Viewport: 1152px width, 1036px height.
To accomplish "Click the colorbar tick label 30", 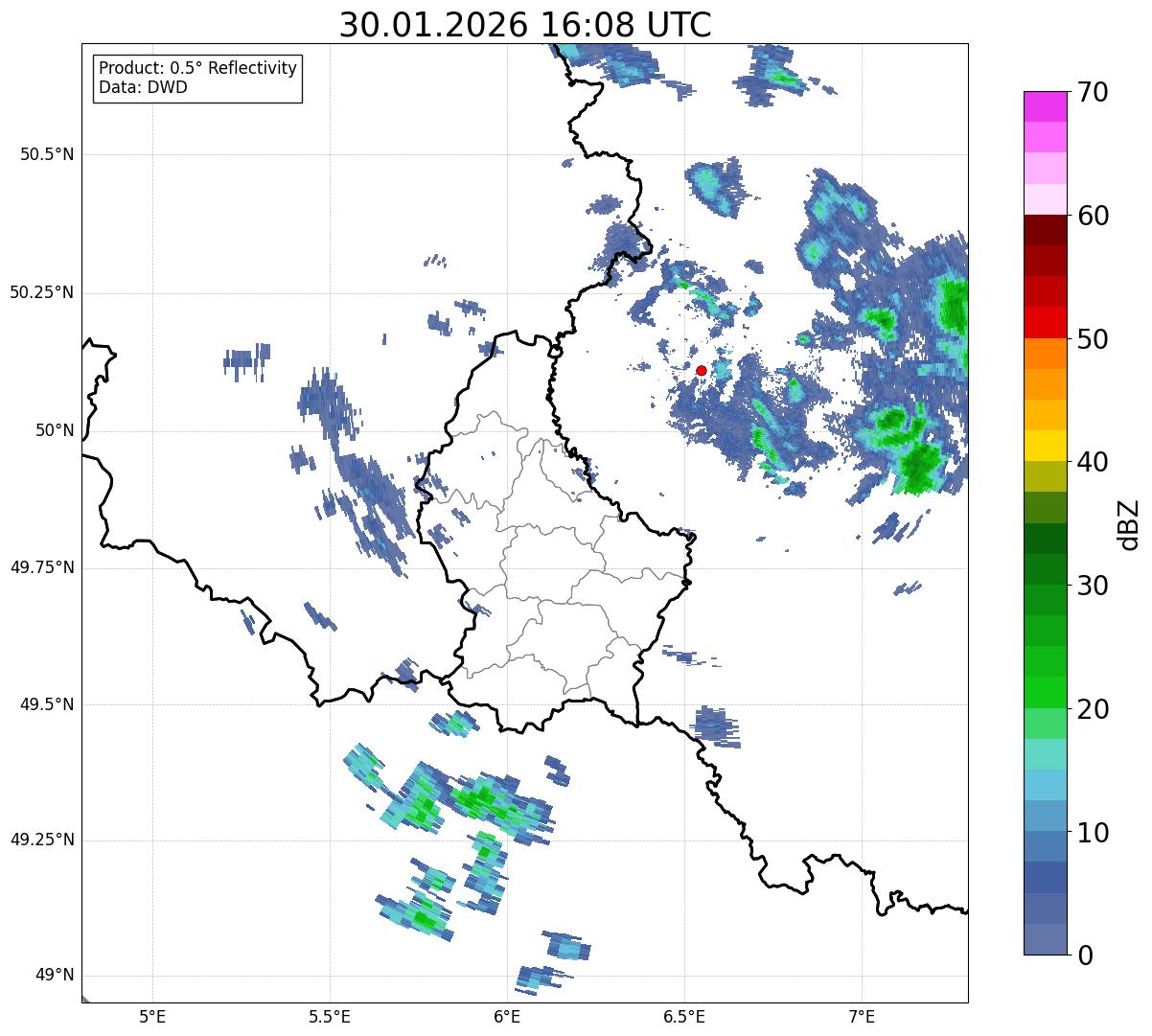I will (x=1093, y=585).
